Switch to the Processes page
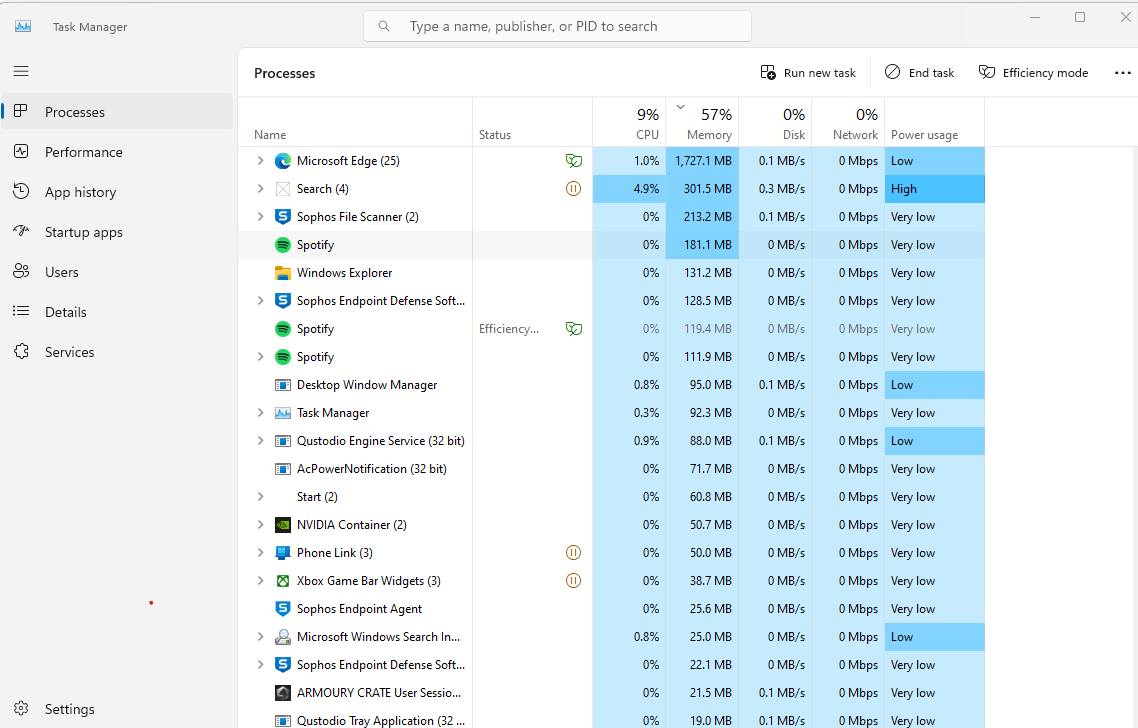This screenshot has height=728, width=1138. click(x=118, y=112)
